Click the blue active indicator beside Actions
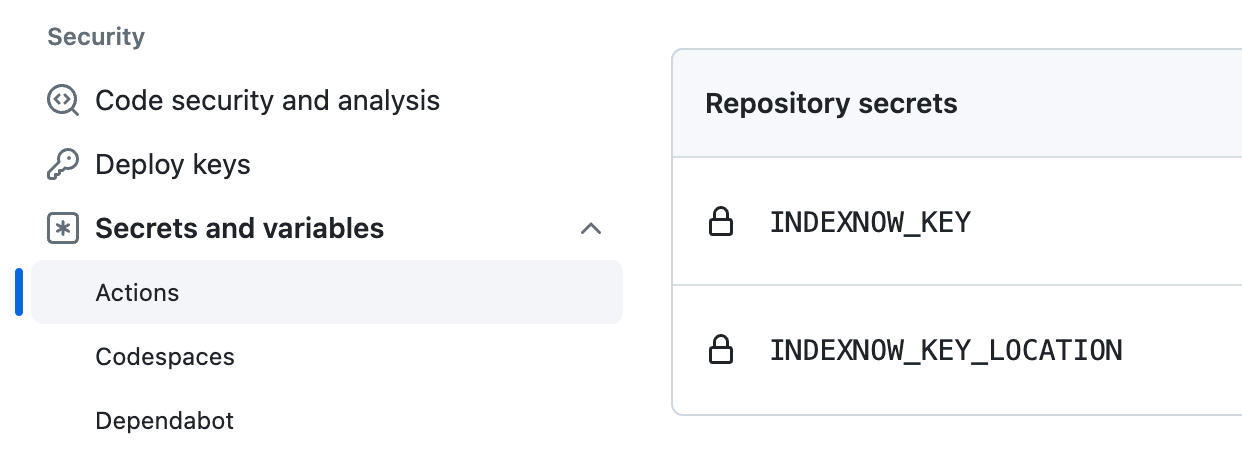The height and width of the screenshot is (460, 1242). (x=19, y=293)
